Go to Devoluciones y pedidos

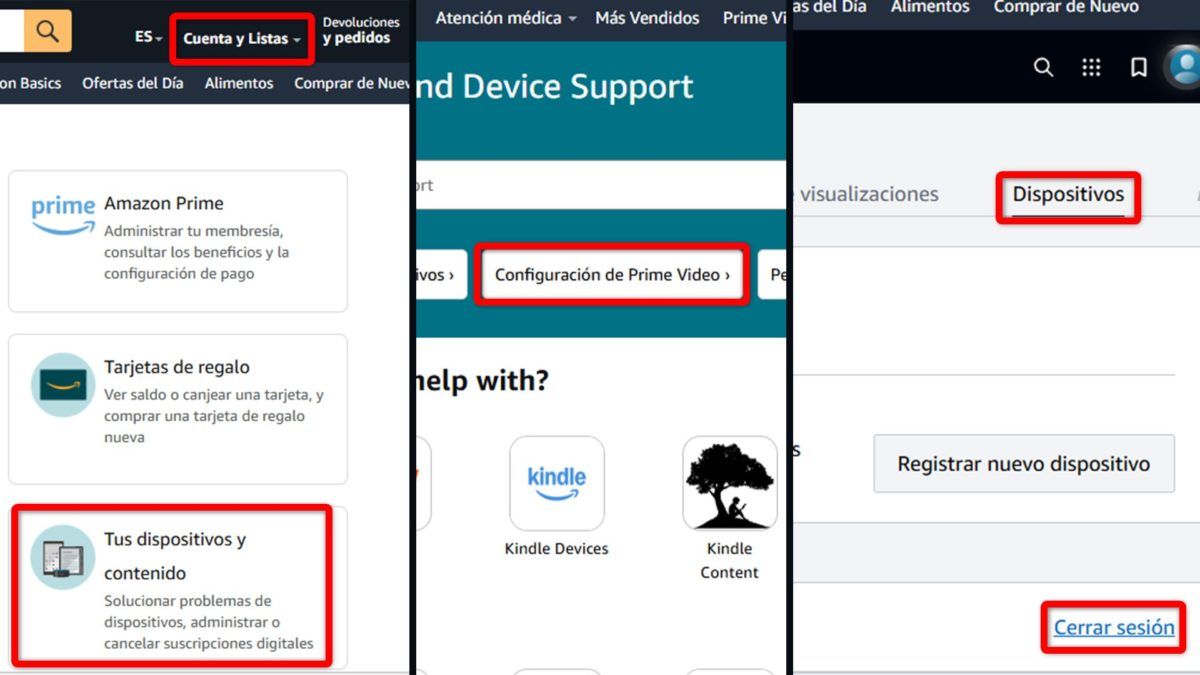pyautogui.click(x=361, y=31)
